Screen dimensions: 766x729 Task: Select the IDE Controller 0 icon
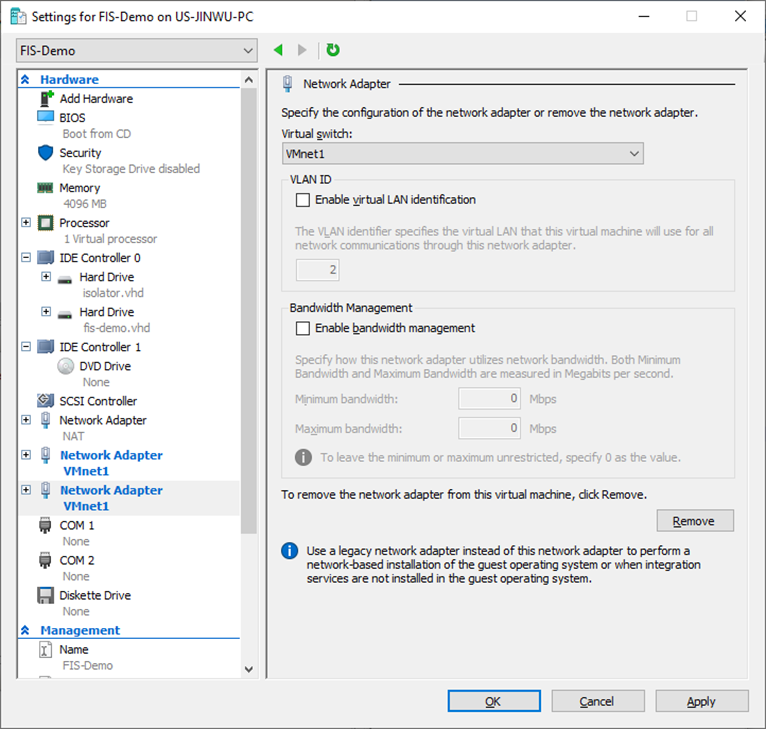45,257
